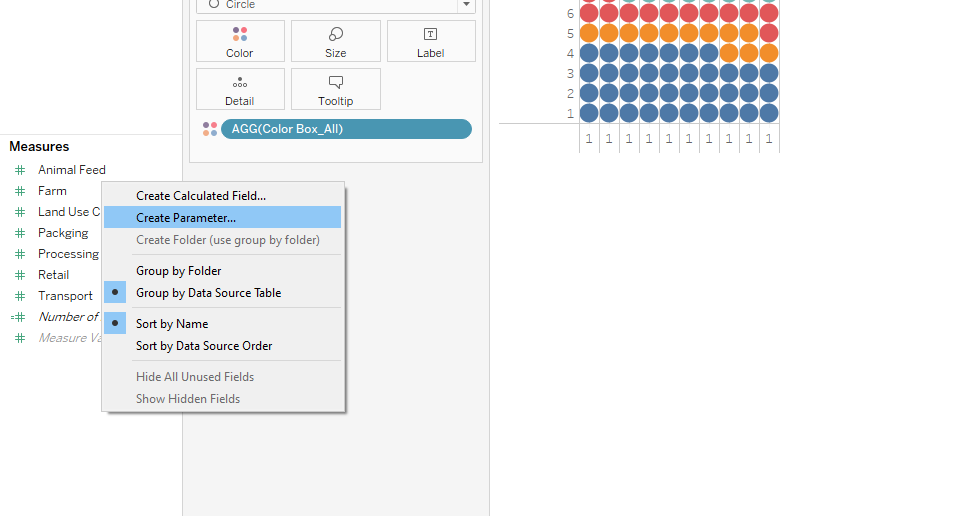Image resolution: width=965 pixels, height=516 pixels.
Task: Click color icon beside AGG(Color Box_All) pill
Action: coord(210,129)
